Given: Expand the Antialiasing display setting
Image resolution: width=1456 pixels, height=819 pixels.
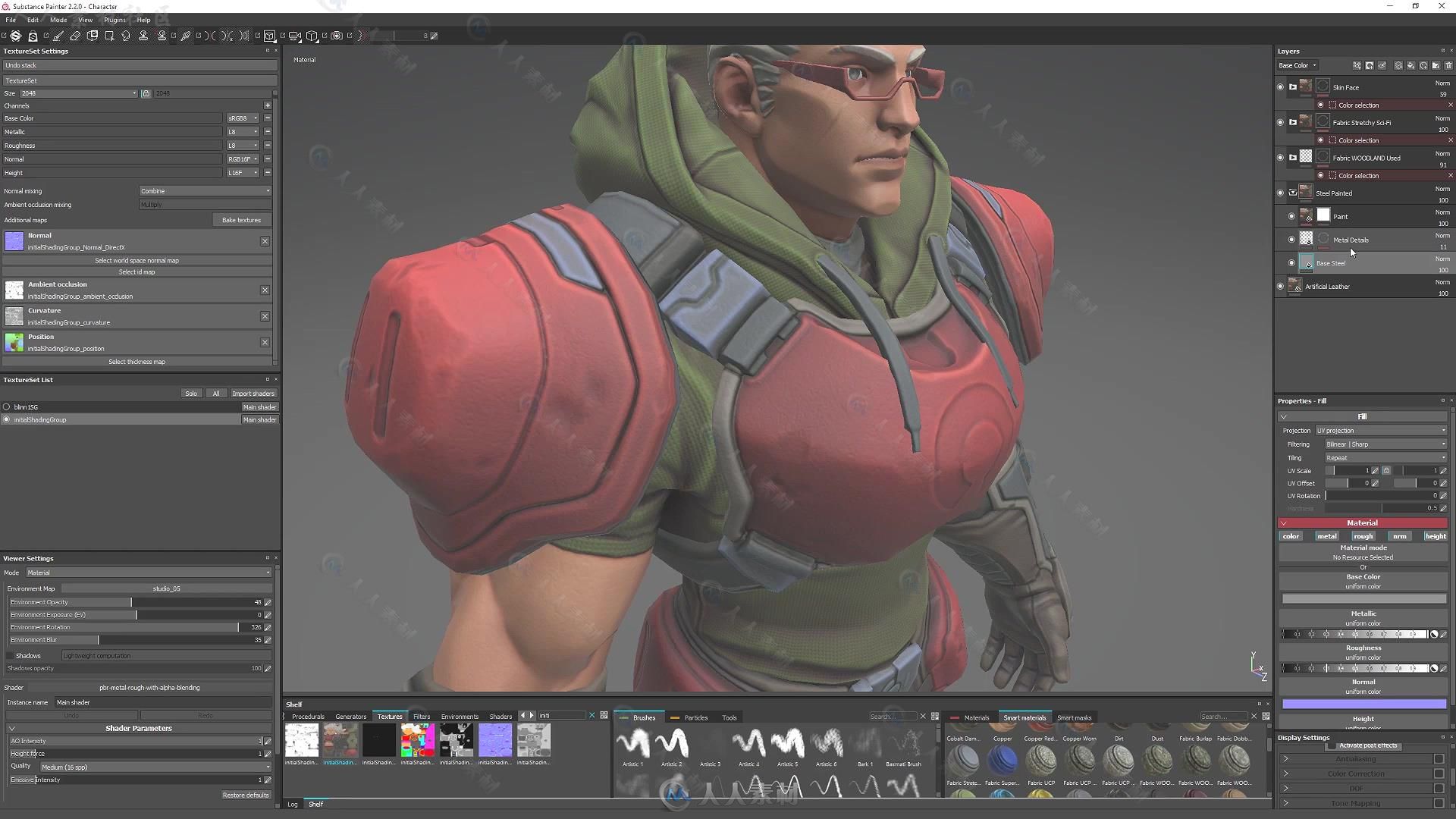Looking at the screenshot, I should (x=1285, y=759).
